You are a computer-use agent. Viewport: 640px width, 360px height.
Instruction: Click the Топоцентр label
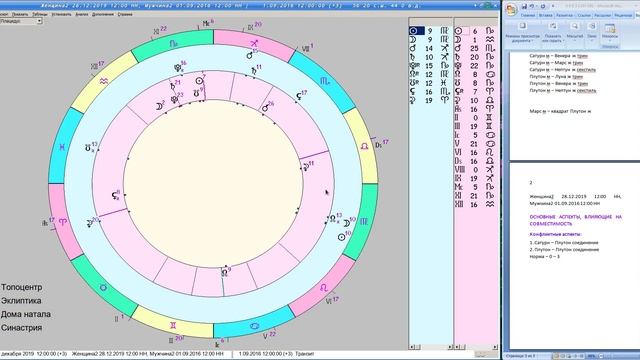22,287
